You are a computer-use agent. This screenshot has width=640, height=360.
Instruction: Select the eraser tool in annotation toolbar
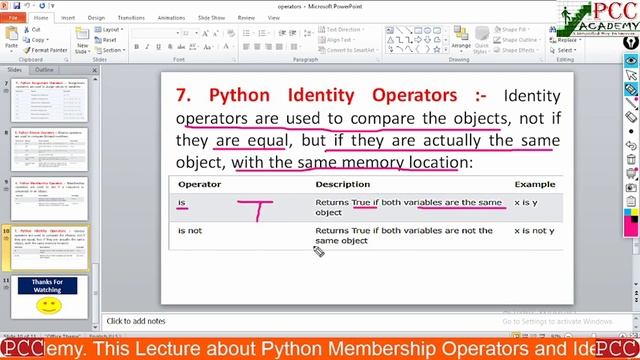[631, 117]
